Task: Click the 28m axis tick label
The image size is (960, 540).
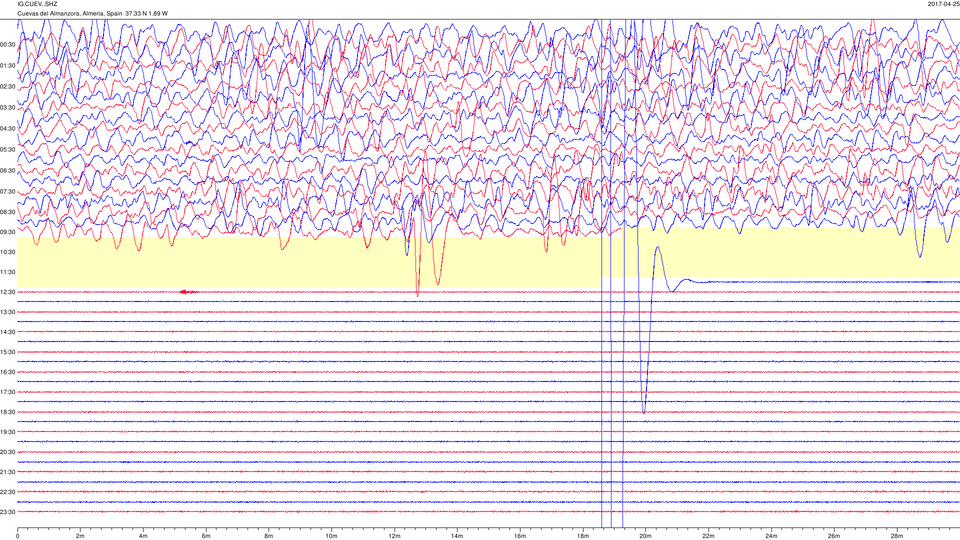Action: [897, 536]
